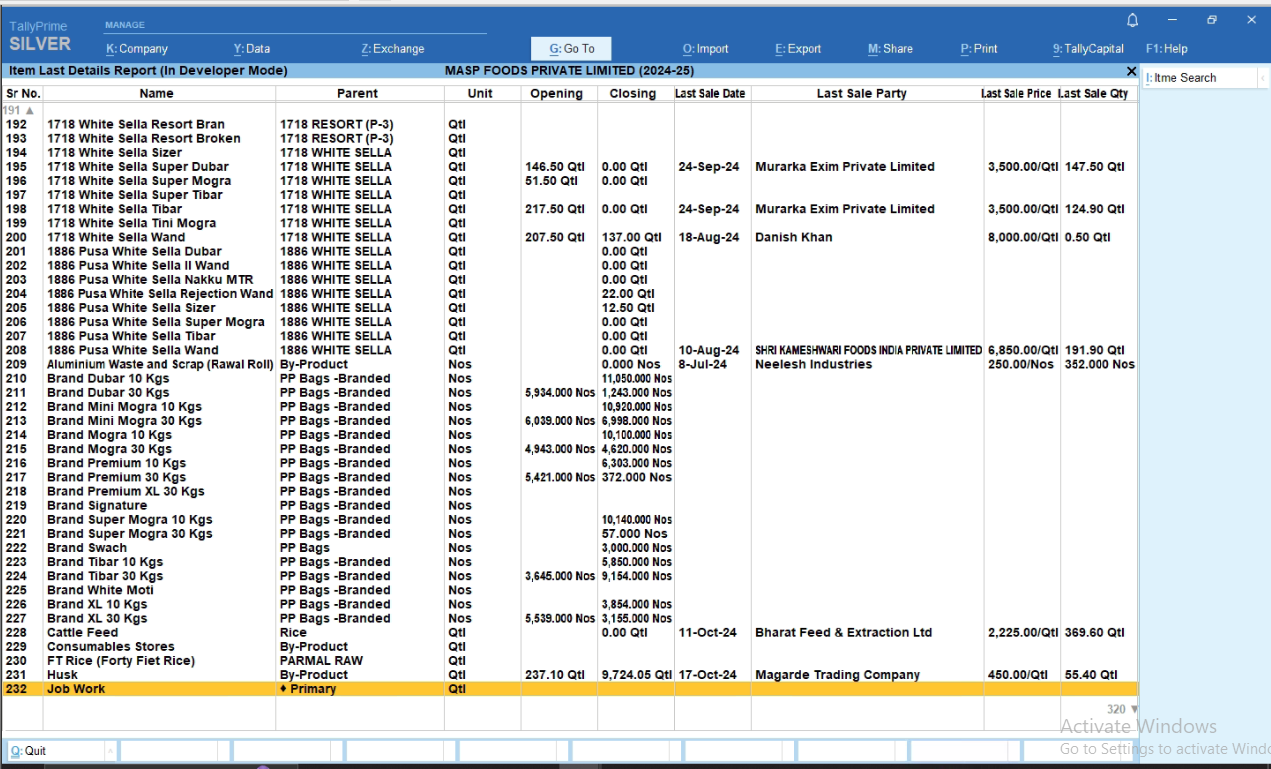This screenshot has height=769, width=1271.
Task: Open the E: Export menu
Action: pos(798,49)
